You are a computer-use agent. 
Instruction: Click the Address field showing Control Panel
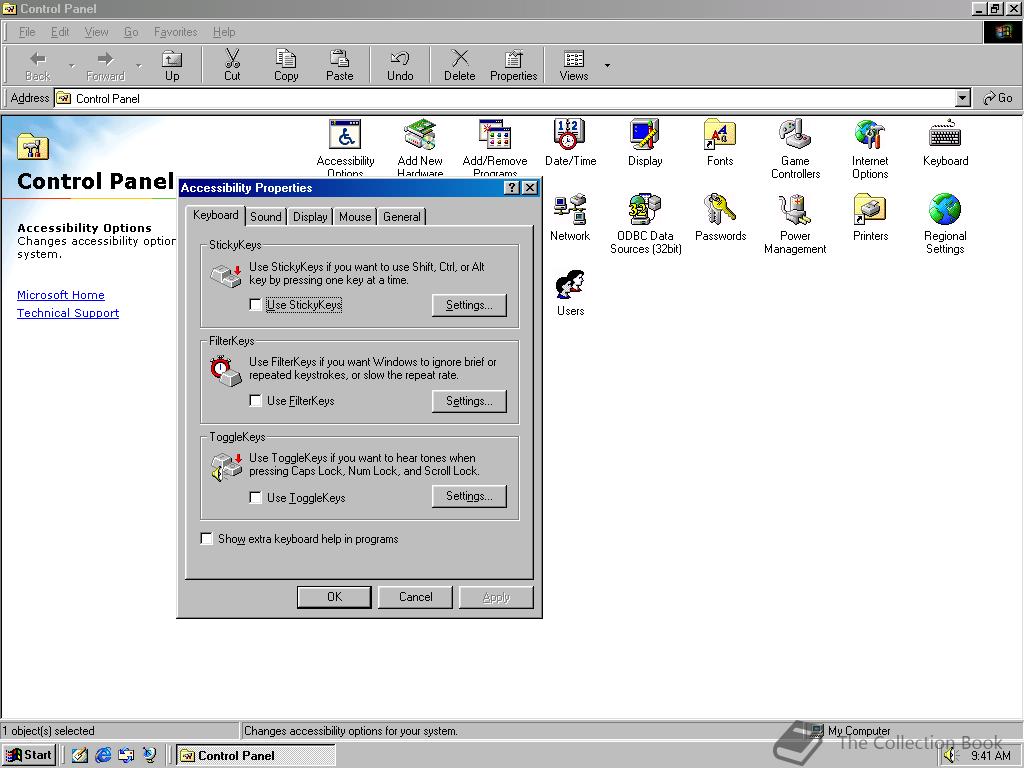[505, 99]
